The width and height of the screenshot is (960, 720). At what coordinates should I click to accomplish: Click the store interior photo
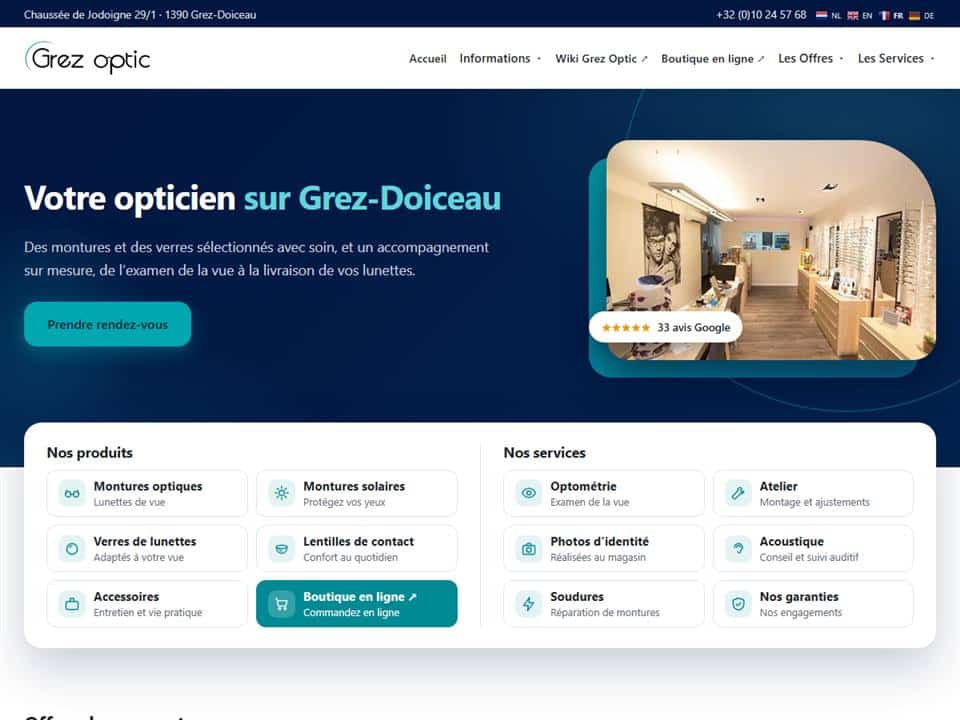(771, 250)
